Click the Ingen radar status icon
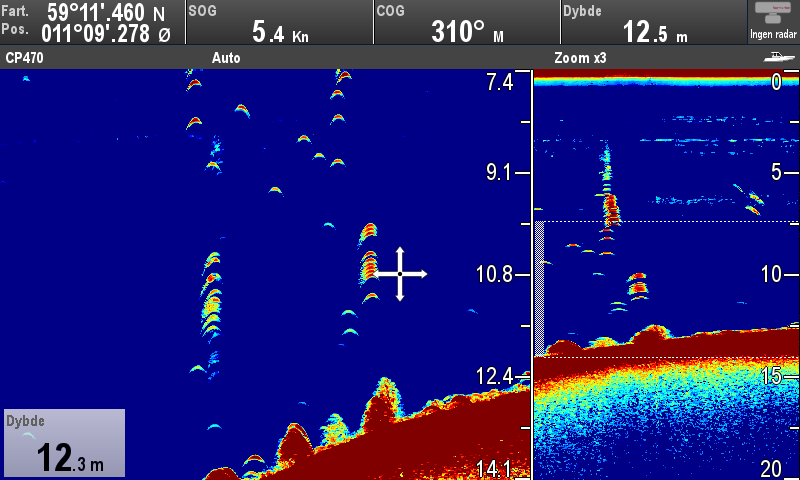This screenshot has width=800, height=480. [x=774, y=22]
